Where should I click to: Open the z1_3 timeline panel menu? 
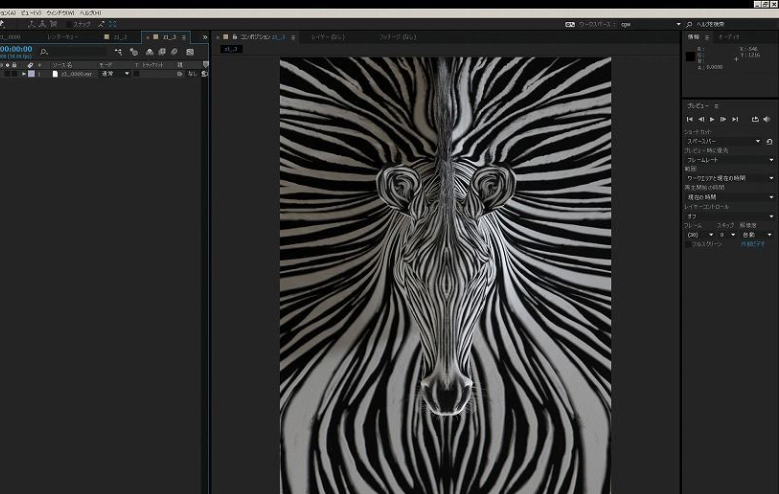coord(184,37)
